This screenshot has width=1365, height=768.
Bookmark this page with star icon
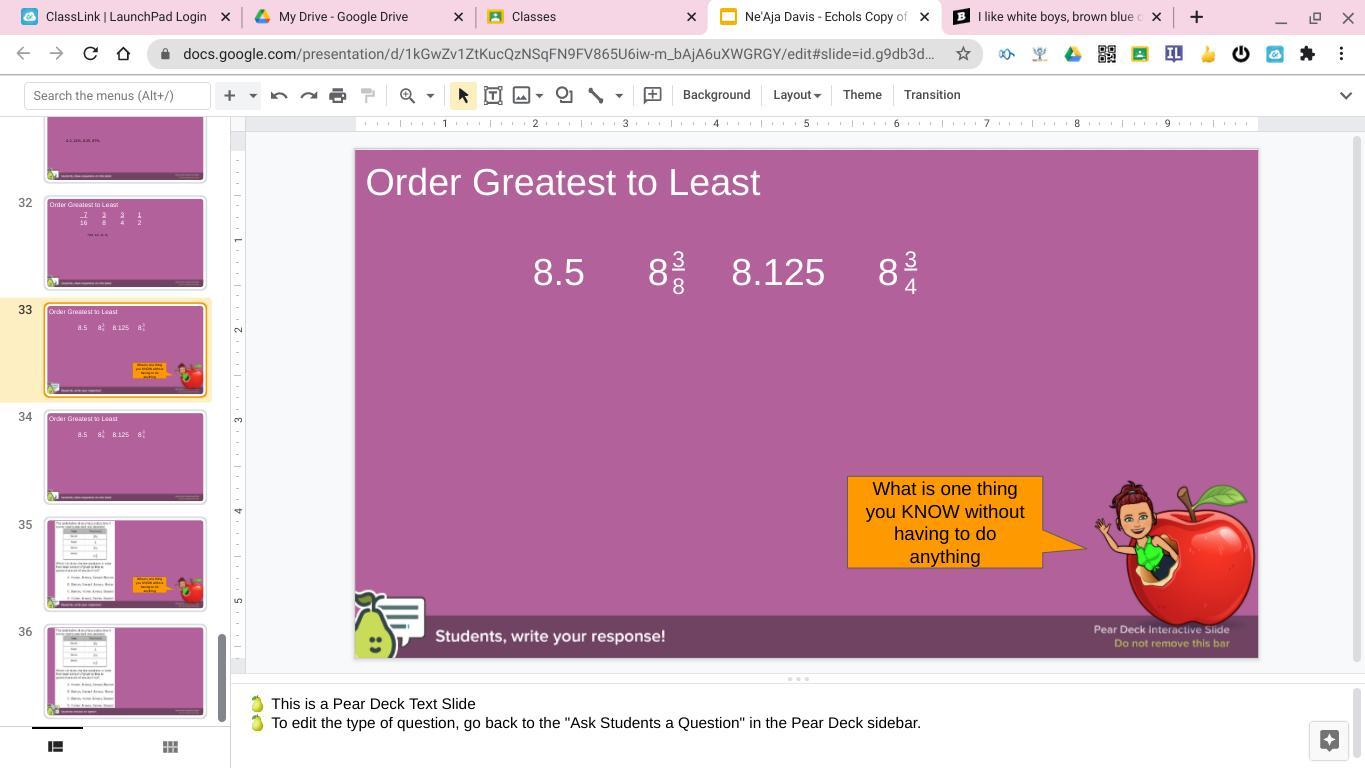tap(963, 54)
